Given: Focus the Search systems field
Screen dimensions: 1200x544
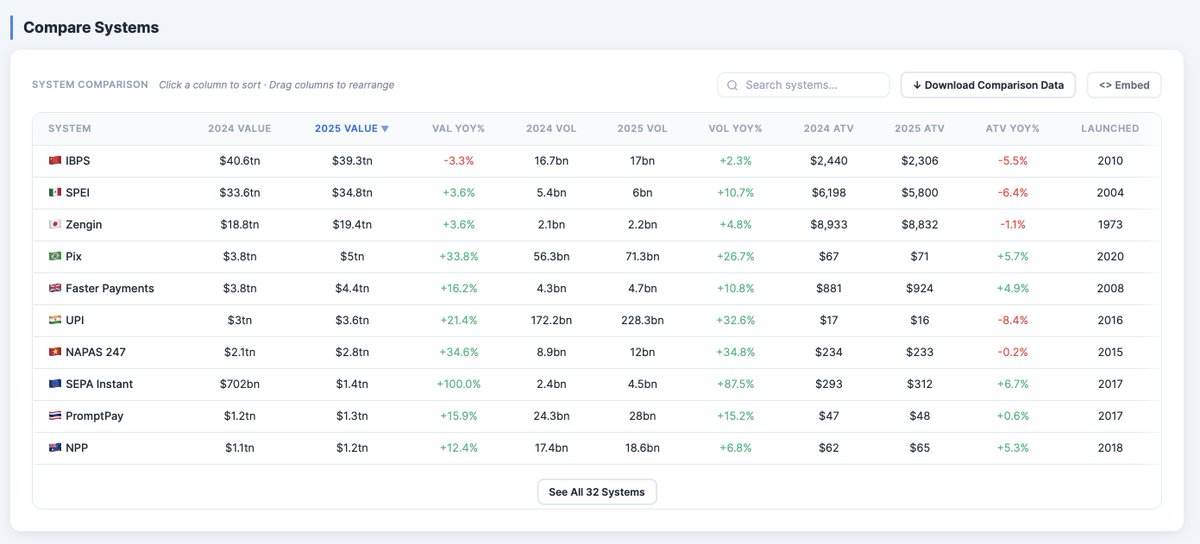Looking at the screenshot, I should [803, 85].
